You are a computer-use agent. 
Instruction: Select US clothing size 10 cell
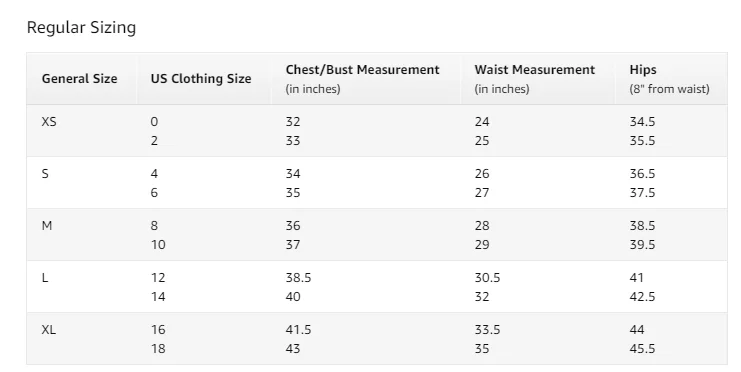point(158,245)
